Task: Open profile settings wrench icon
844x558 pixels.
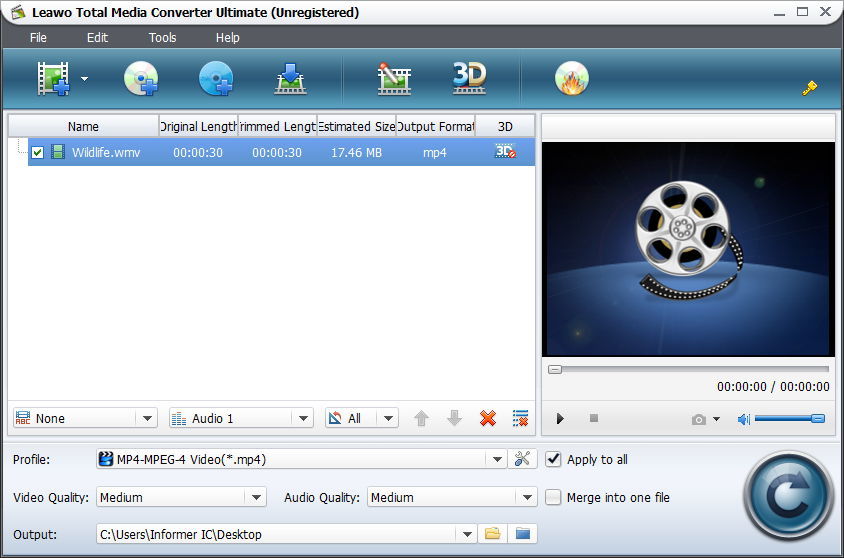Action: 522,459
